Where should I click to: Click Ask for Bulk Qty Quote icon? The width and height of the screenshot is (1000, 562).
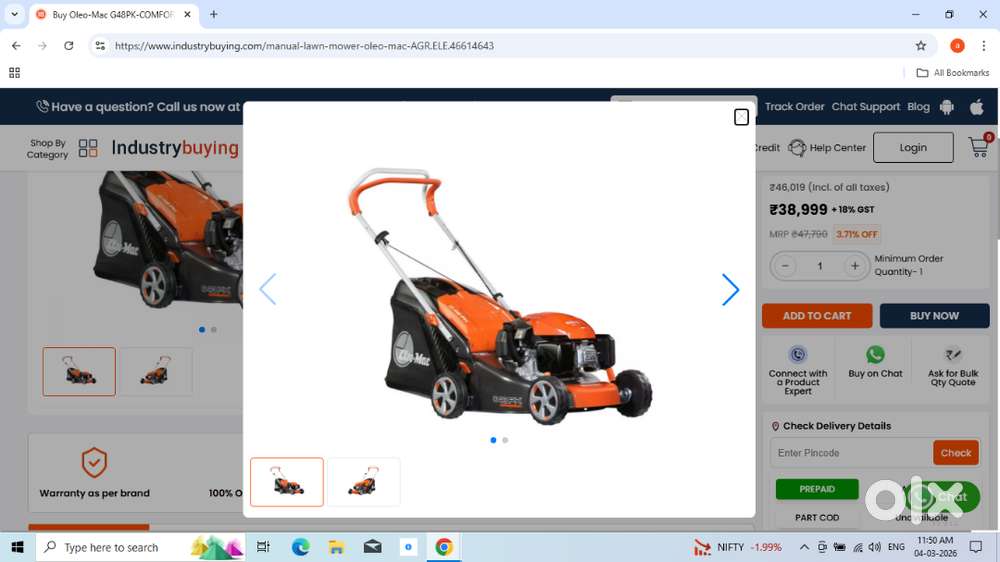(953, 355)
